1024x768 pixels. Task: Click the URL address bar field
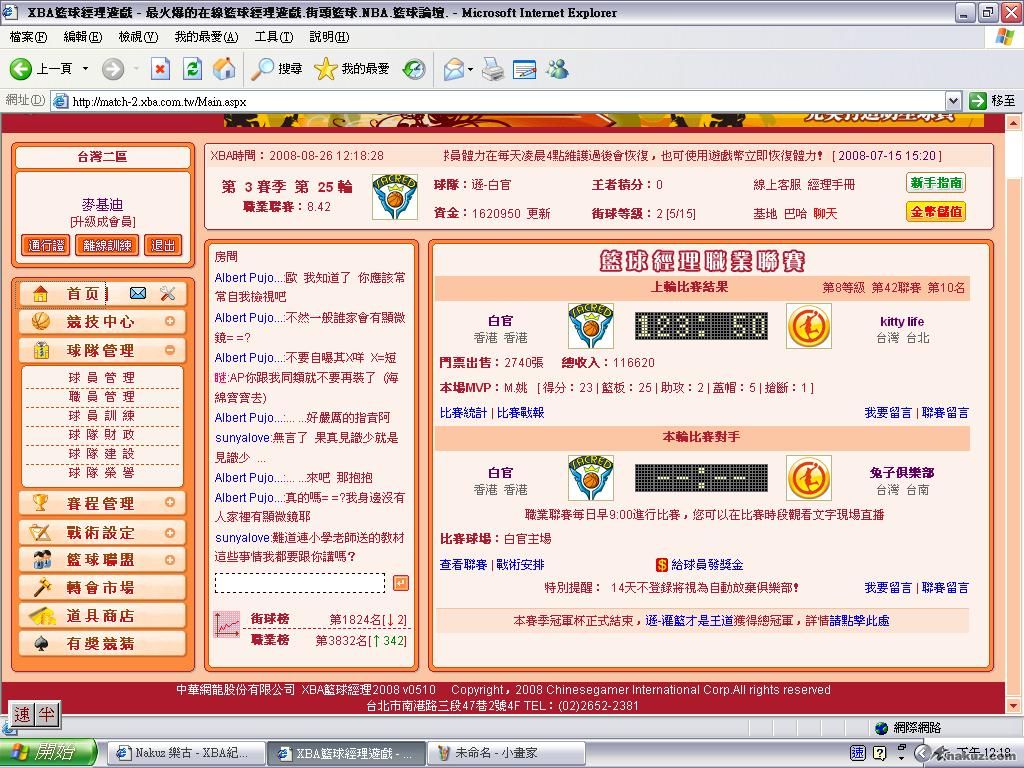pos(500,101)
